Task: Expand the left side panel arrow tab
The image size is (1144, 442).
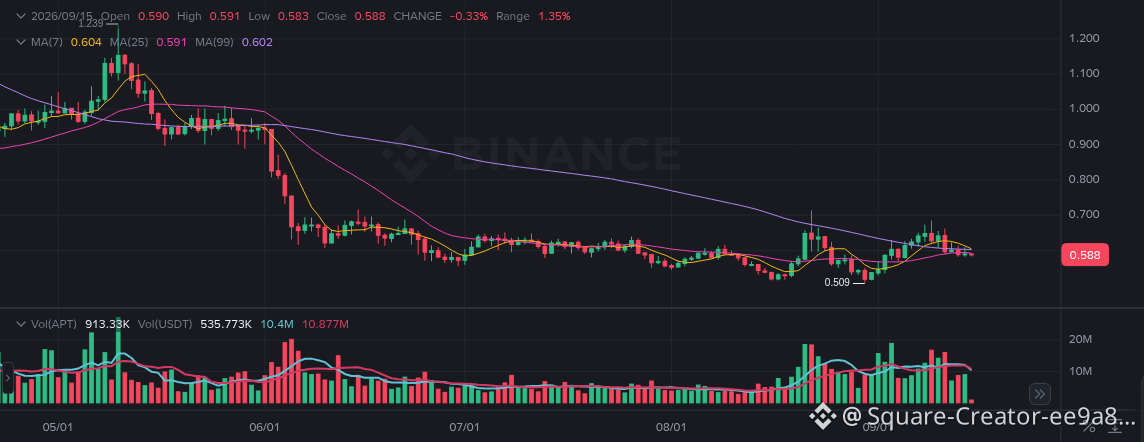Action: tap(7, 379)
